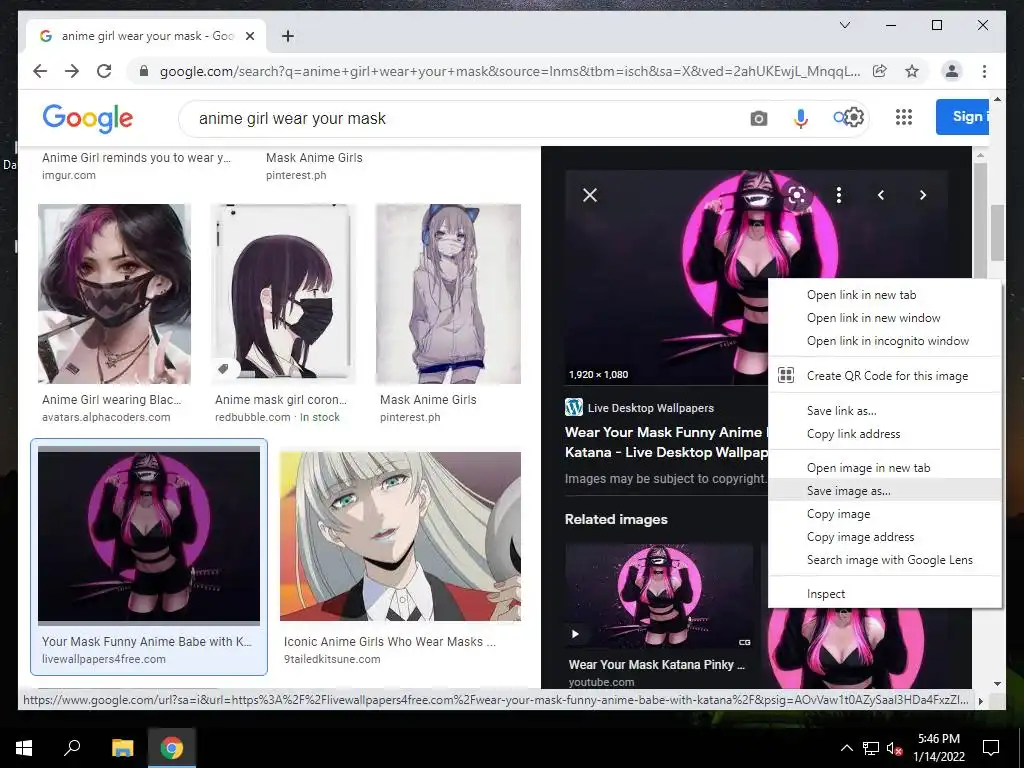Open the notification center icon

tap(991, 748)
